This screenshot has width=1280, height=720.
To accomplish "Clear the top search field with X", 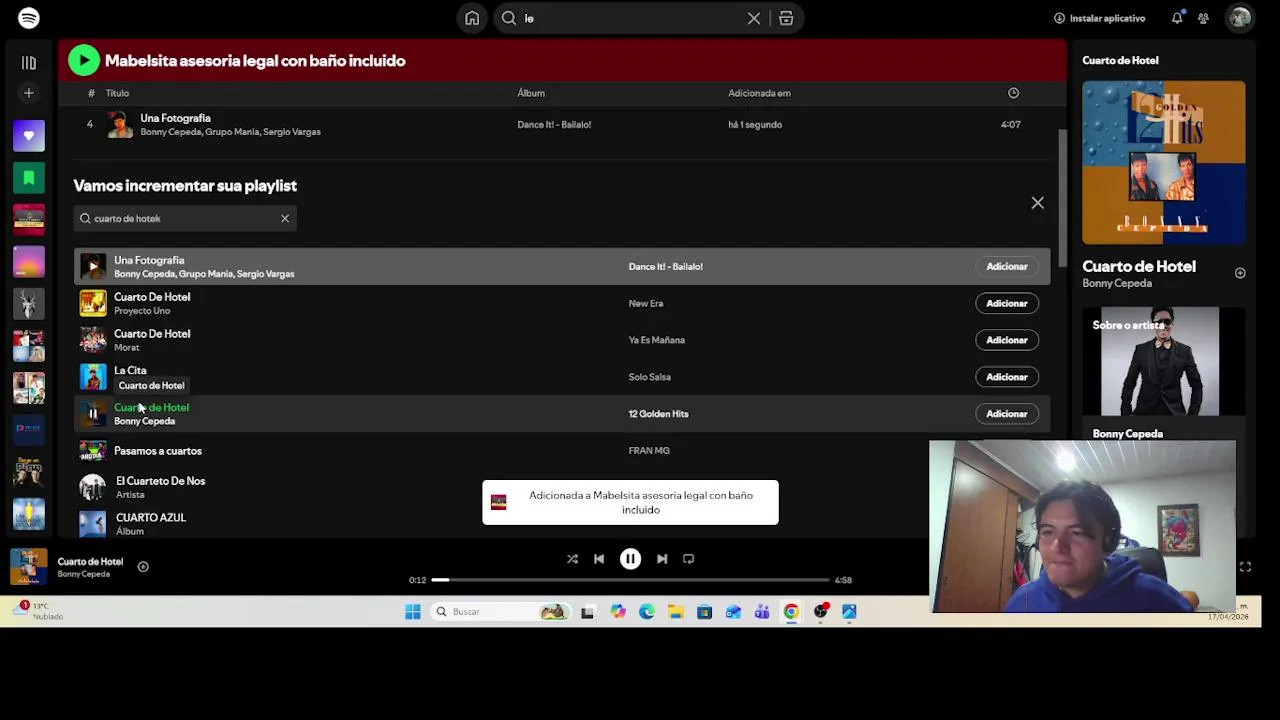I will coord(754,18).
